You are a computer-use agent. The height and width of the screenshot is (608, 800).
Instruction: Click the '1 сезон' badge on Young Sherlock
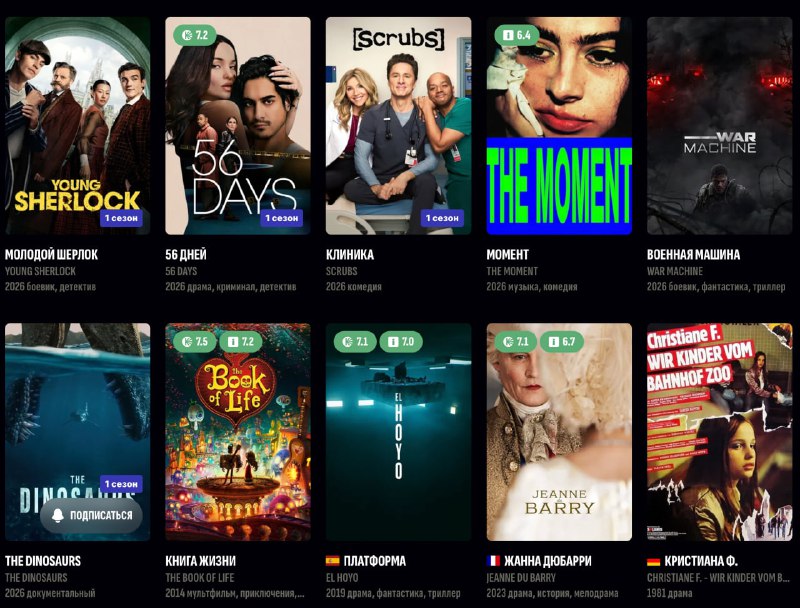[x=121, y=218]
